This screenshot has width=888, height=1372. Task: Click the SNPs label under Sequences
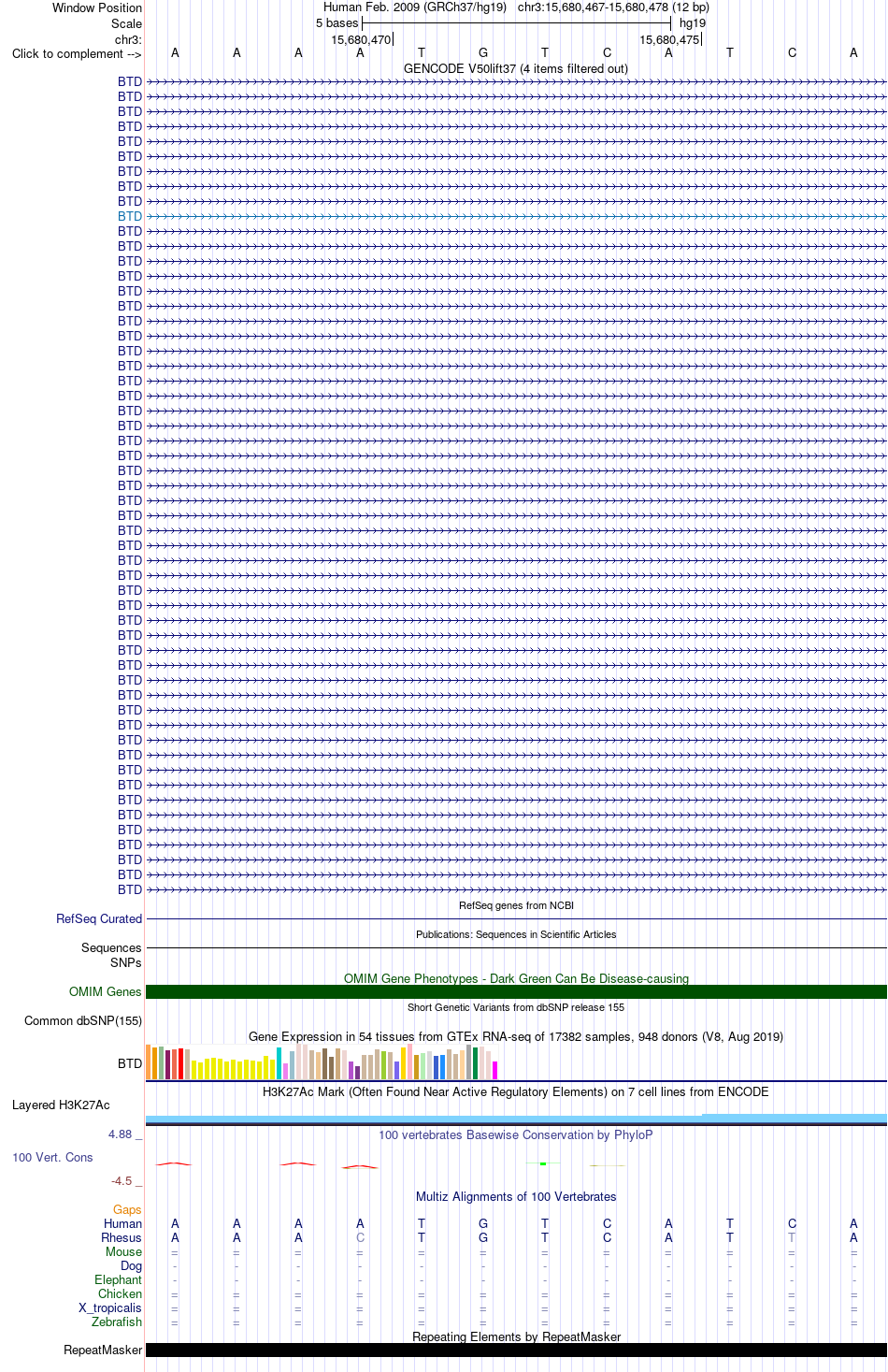pos(126,962)
